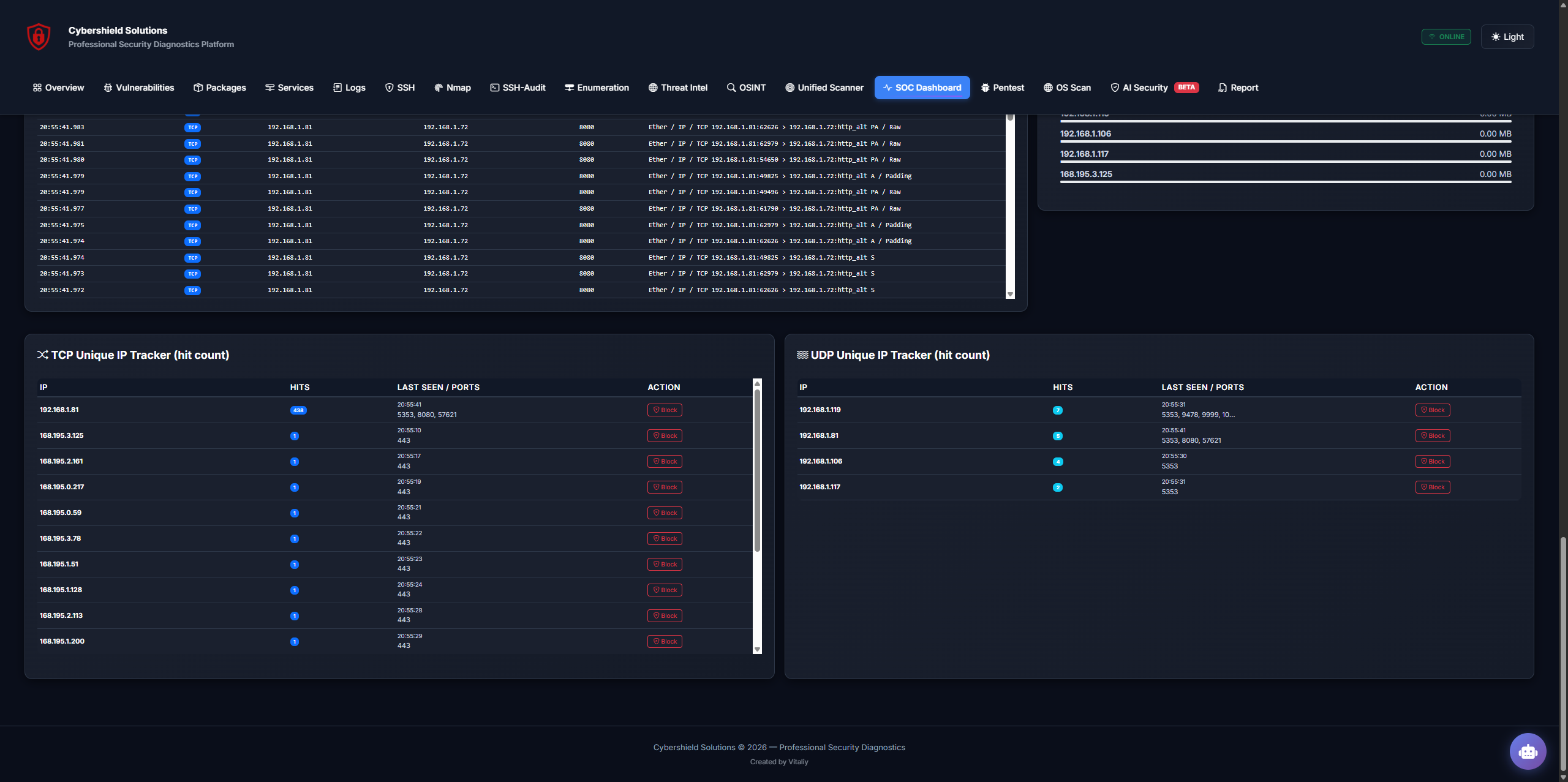Click the Created by Vitaliy footer link
This screenshot has height=782, width=1568.
[x=778, y=761]
